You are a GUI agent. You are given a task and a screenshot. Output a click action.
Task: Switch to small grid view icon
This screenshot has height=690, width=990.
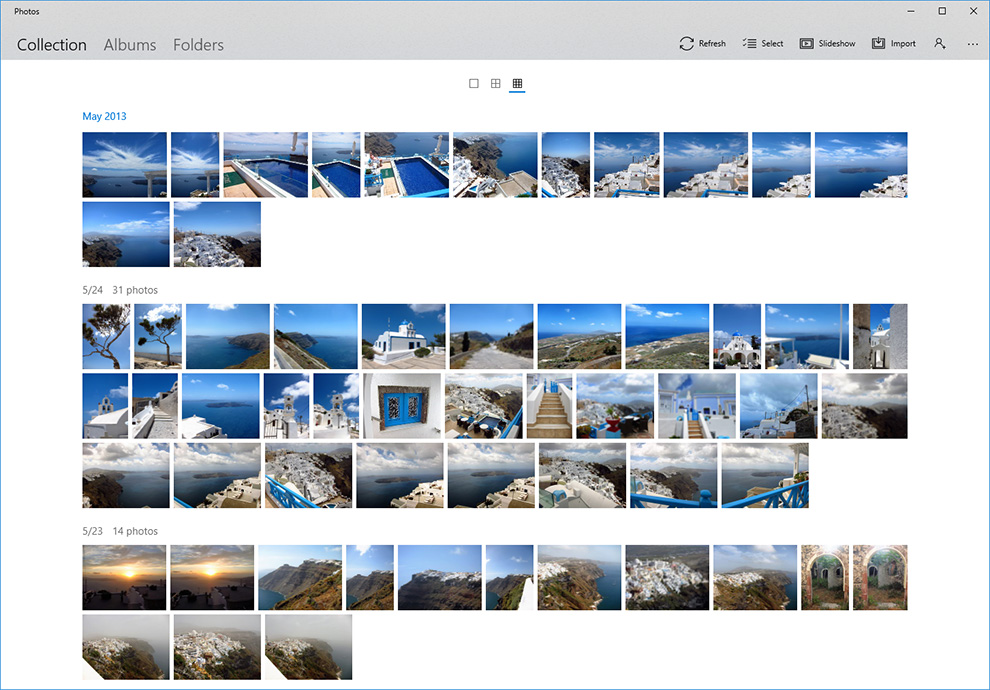click(517, 83)
